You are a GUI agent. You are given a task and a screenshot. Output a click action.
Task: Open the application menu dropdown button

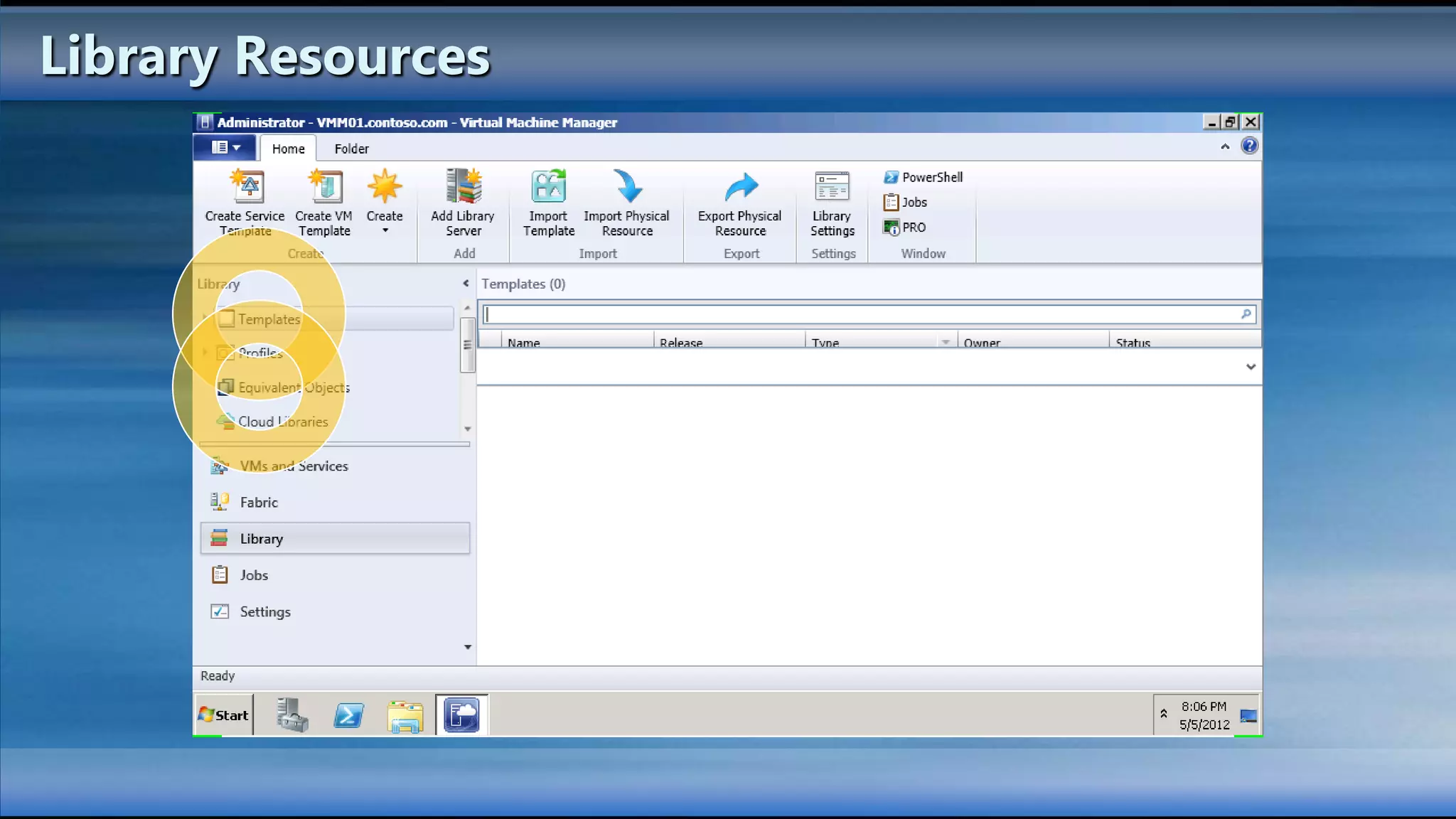pos(224,147)
